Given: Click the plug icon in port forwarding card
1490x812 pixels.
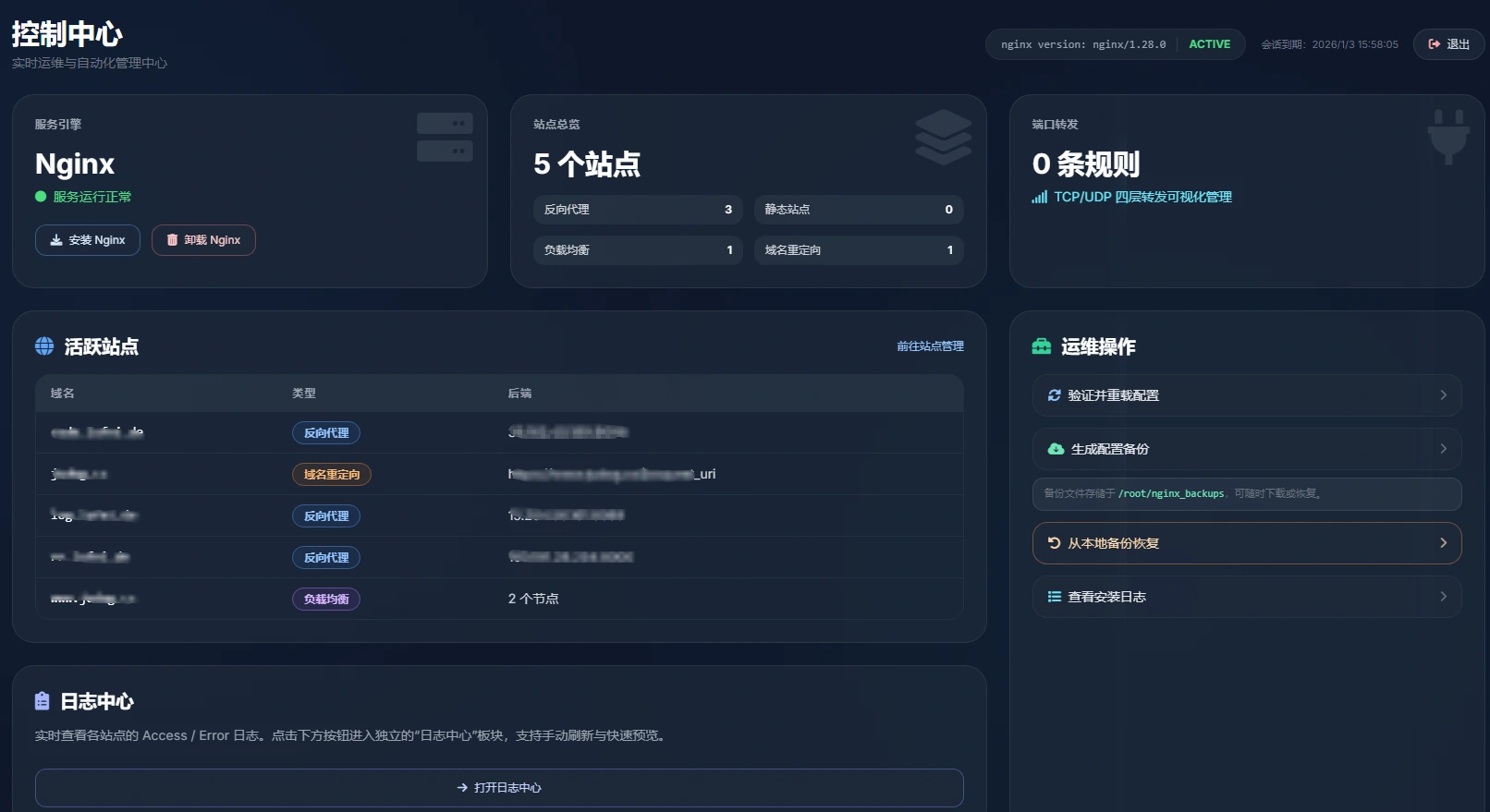Looking at the screenshot, I should click(x=1447, y=137).
